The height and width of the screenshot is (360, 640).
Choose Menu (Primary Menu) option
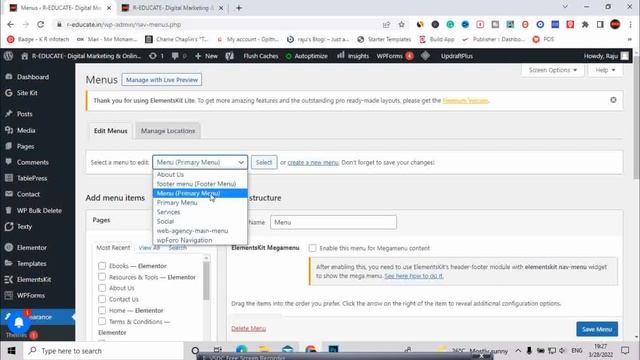pyautogui.click(x=200, y=193)
